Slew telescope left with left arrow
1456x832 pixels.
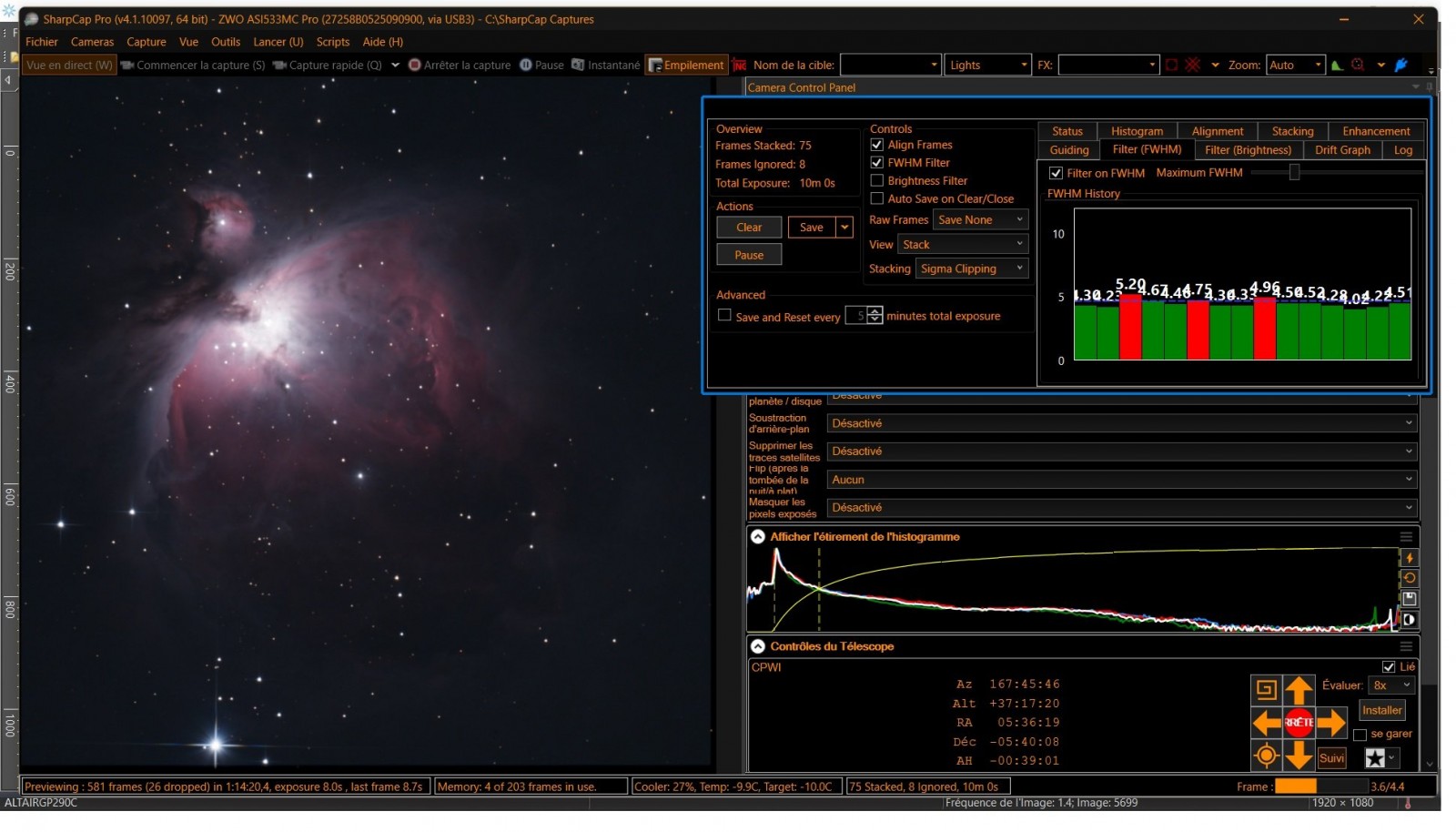pos(1266,724)
